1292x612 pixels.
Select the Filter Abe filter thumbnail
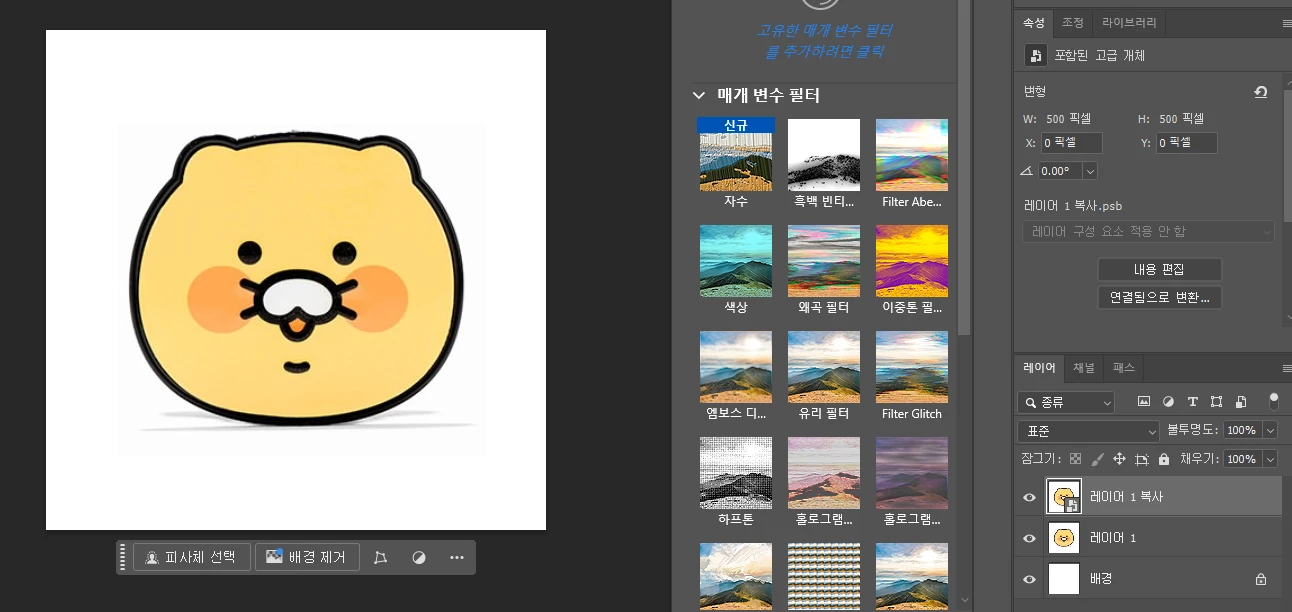click(912, 155)
